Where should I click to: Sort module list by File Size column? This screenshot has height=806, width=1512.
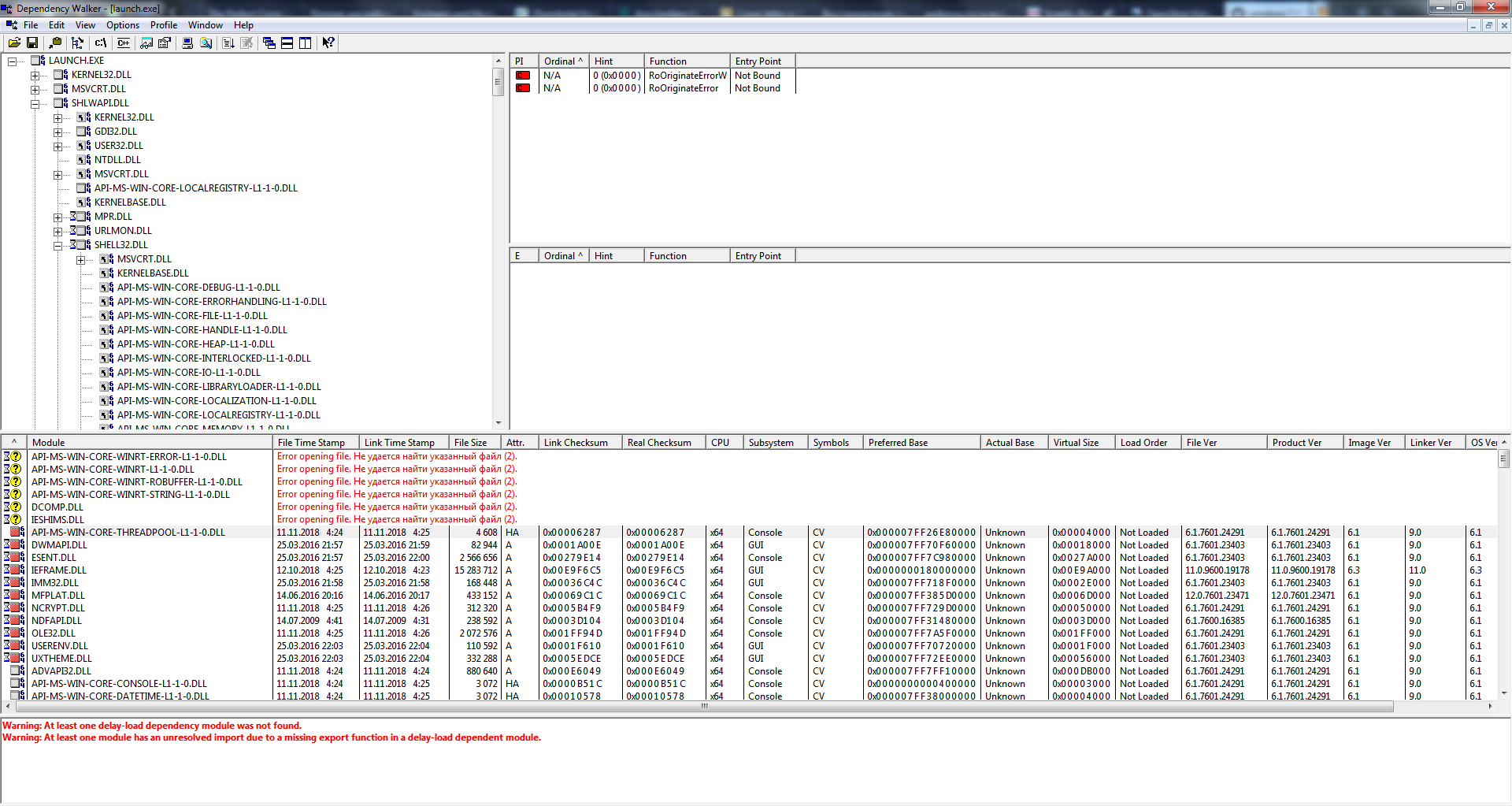point(471,442)
